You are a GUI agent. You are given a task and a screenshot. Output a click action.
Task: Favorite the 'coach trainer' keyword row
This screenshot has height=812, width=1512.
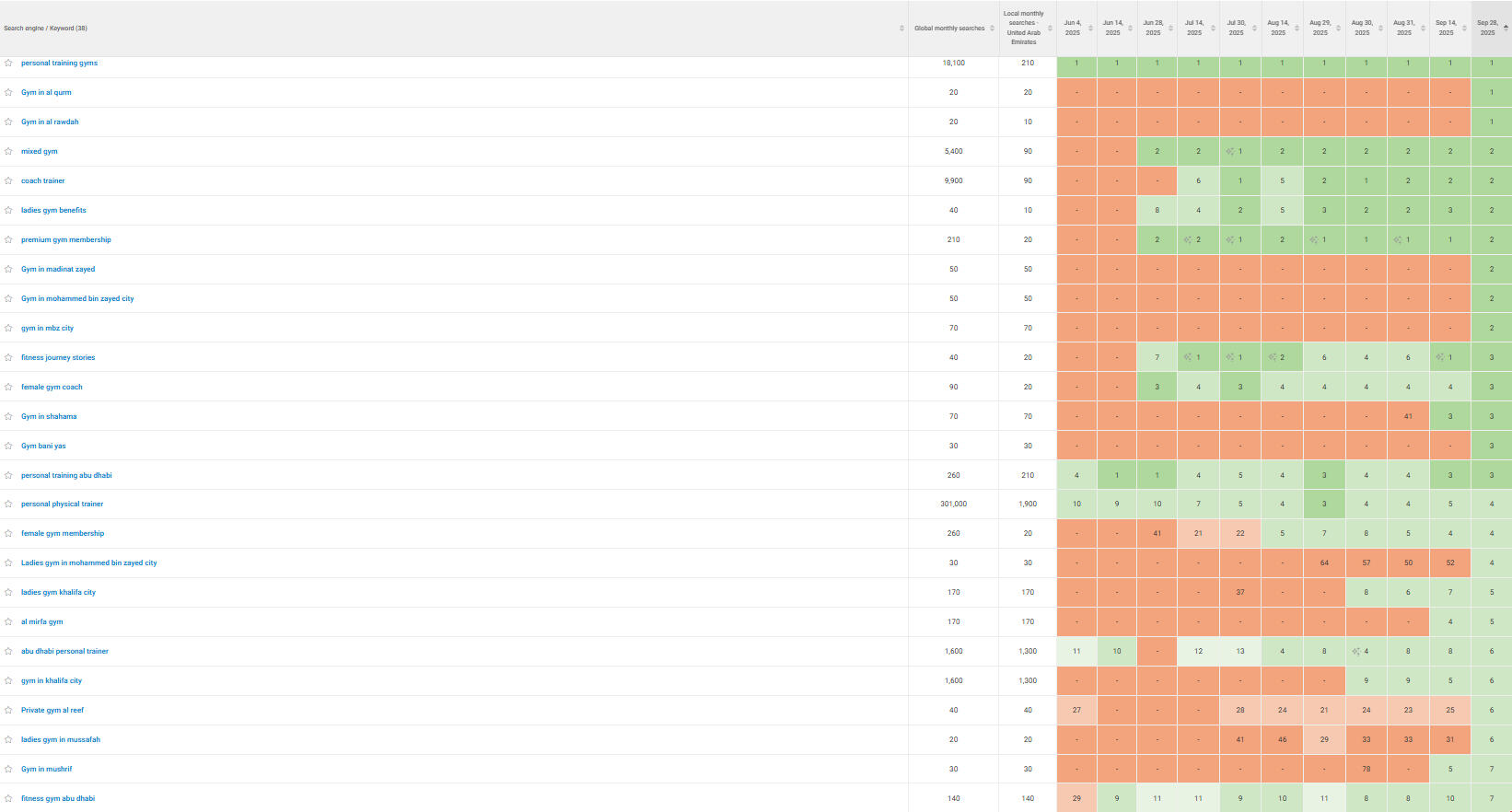coord(8,181)
